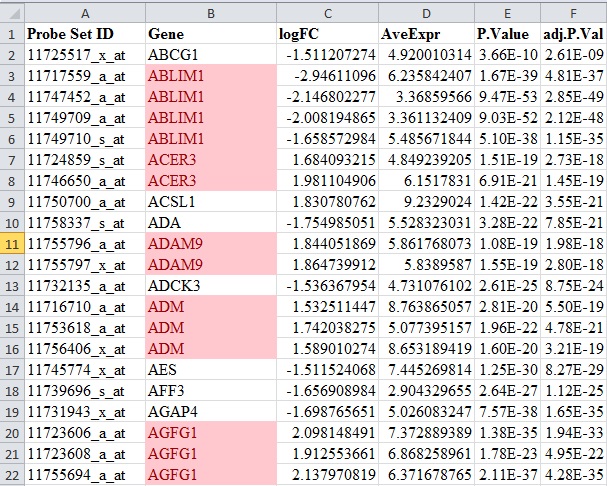Select the AES gene cell
Viewport: 607px width, 486px height.
point(211,370)
